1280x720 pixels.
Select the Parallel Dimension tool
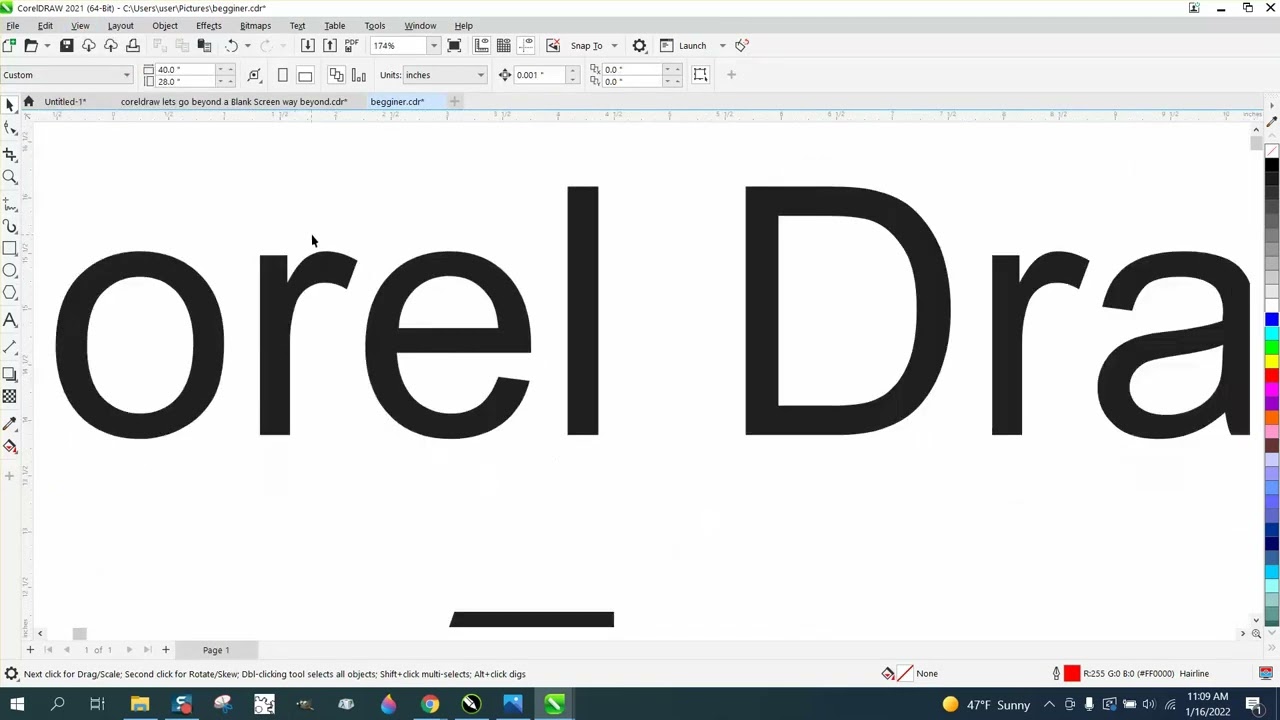(10, 346)
